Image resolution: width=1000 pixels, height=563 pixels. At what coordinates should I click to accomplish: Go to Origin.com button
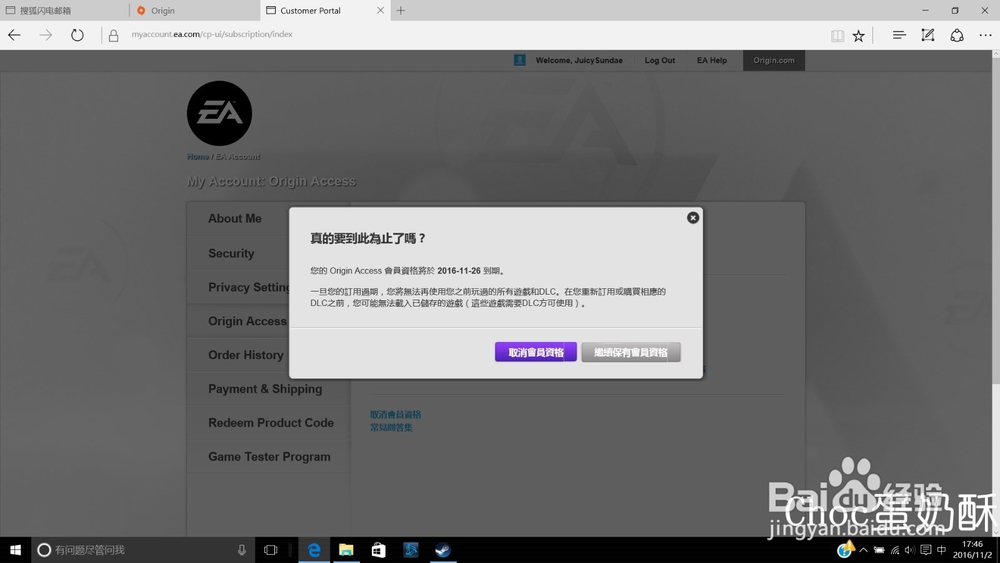[774, 61]
